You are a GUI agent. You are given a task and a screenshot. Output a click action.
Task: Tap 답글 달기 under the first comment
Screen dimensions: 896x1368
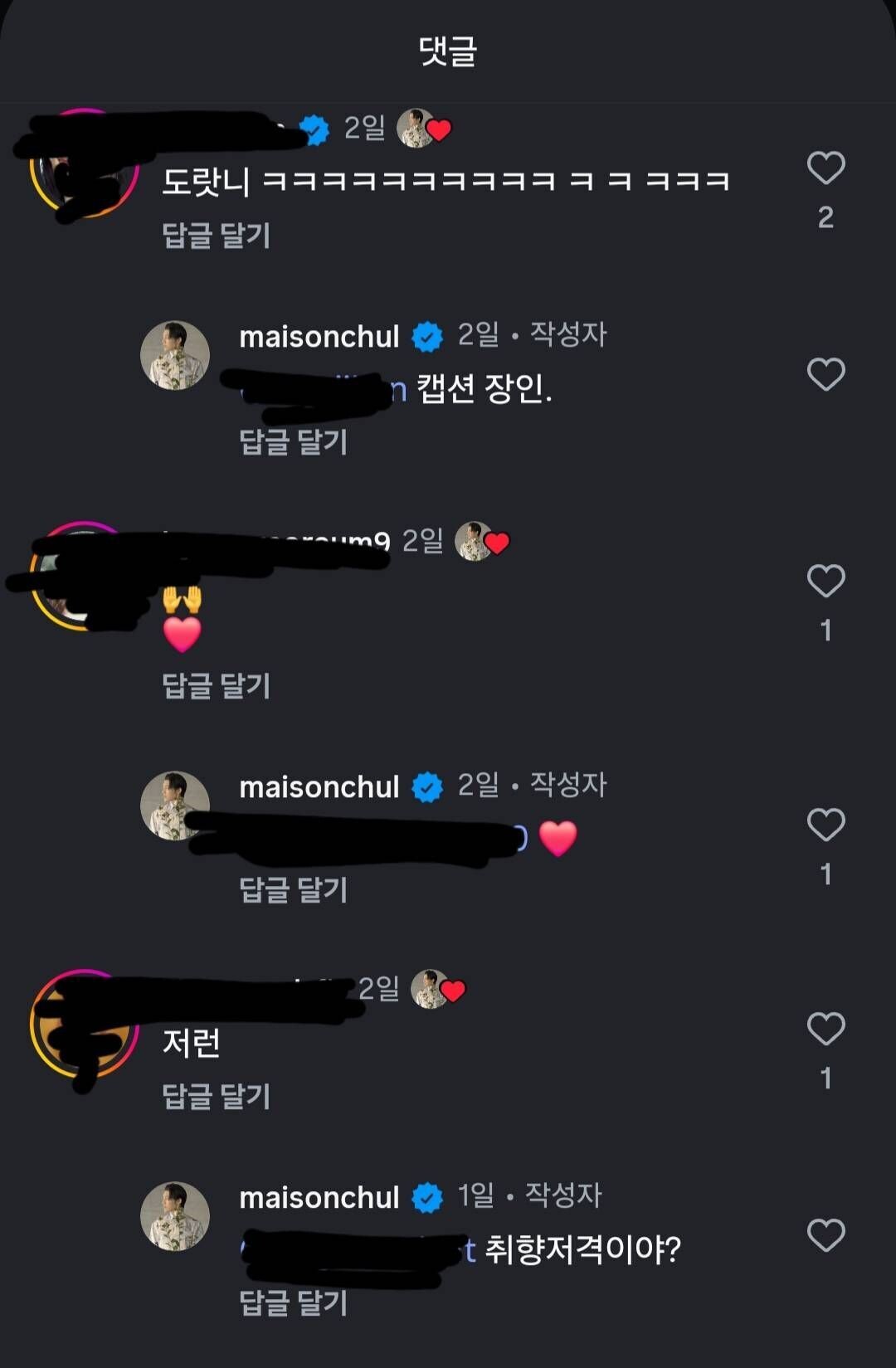click(x=214, y=236)
